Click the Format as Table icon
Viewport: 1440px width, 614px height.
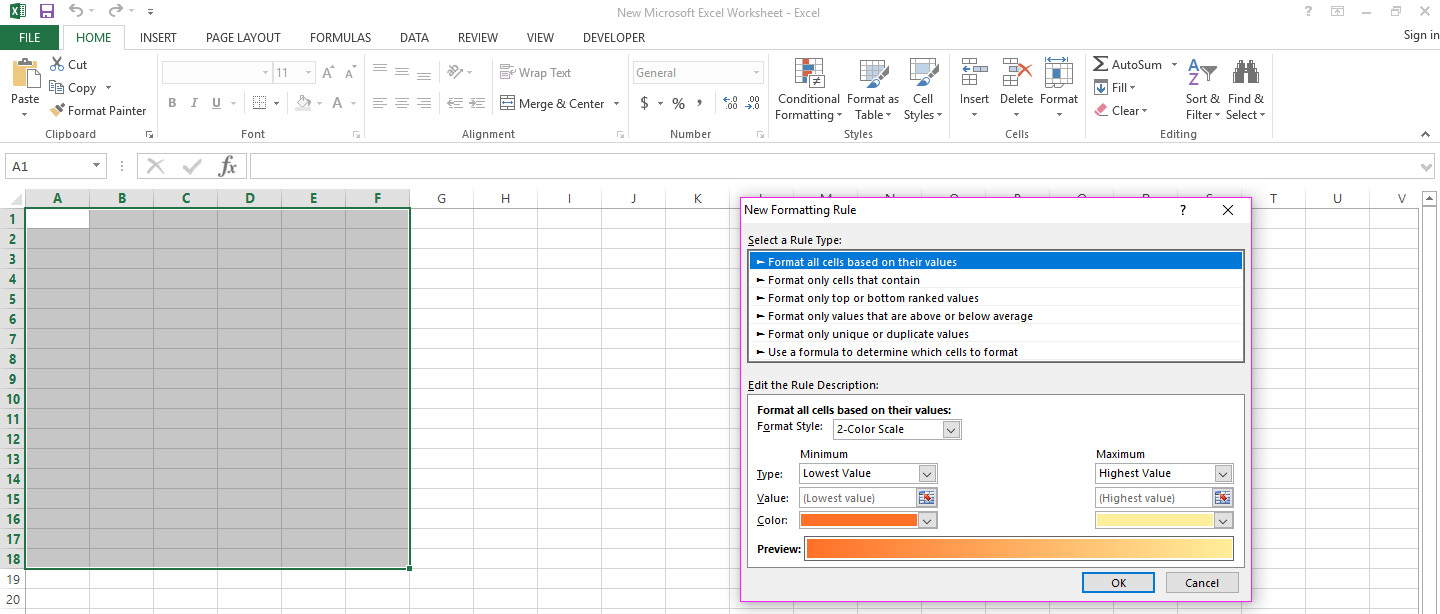pyautogui.click(x=872, y=88)
